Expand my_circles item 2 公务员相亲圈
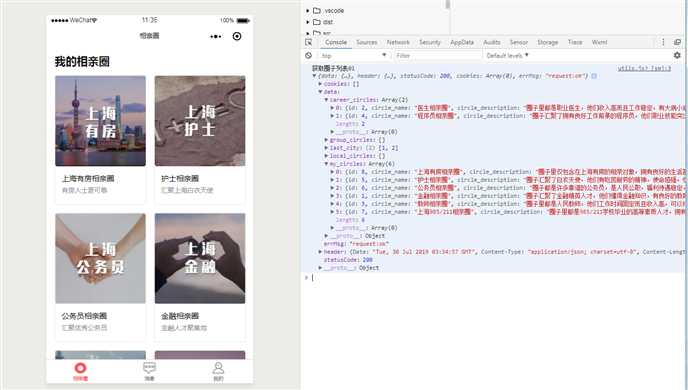The height and width of the screenshot is (390, 688). 332,188
